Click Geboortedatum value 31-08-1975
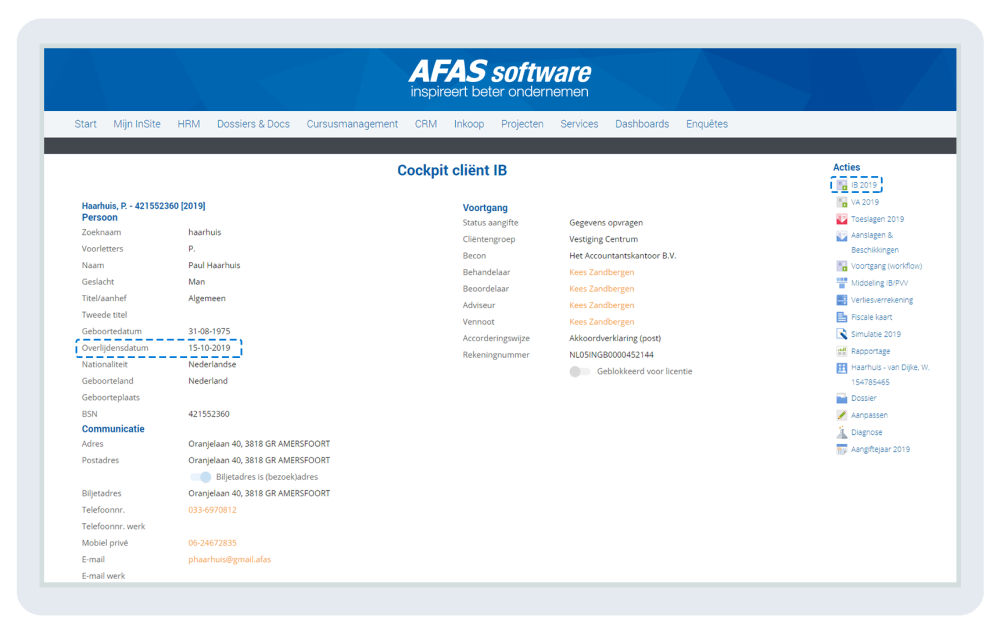 coord(209,332)
